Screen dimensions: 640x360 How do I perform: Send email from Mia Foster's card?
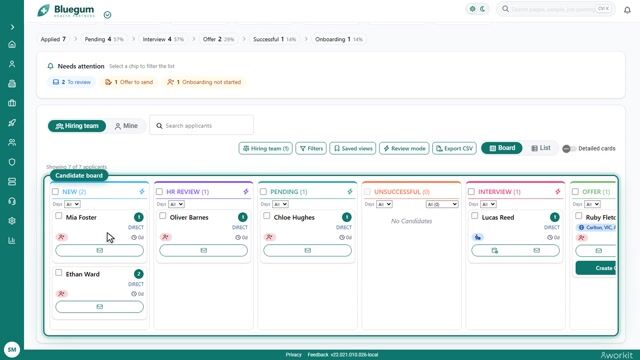100,250
